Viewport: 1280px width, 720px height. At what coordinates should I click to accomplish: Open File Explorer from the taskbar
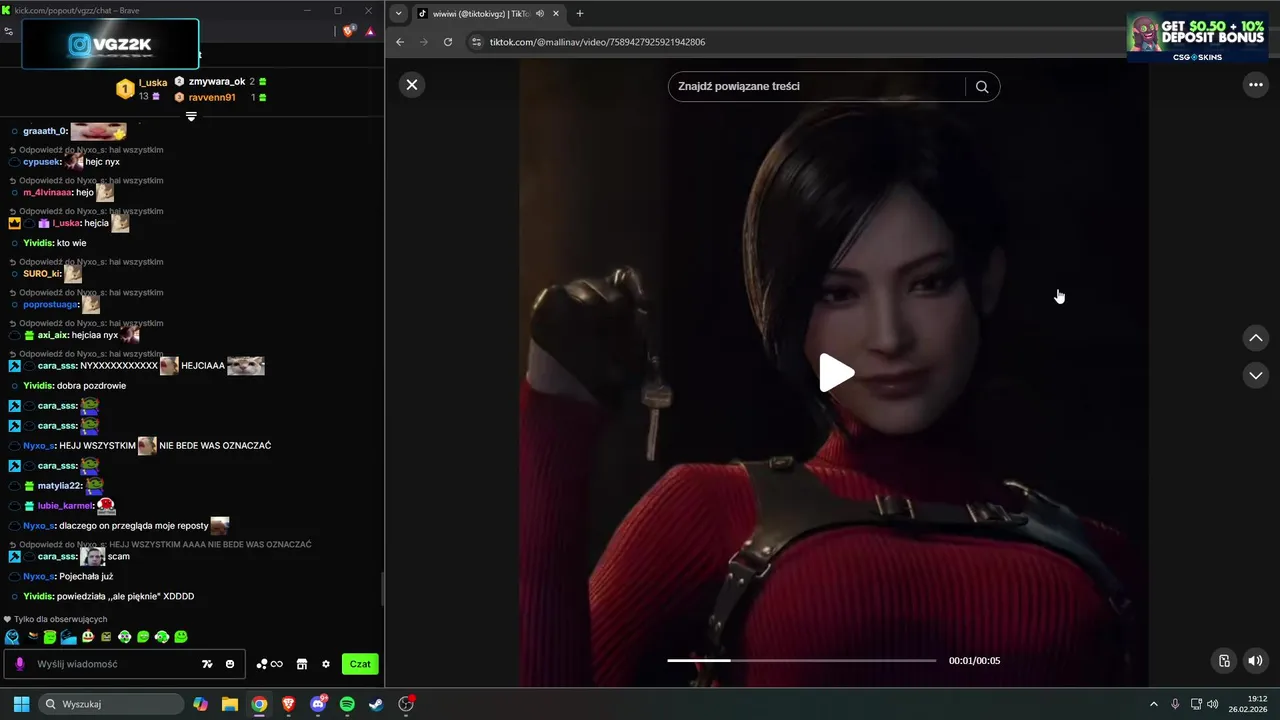[230, 704]
